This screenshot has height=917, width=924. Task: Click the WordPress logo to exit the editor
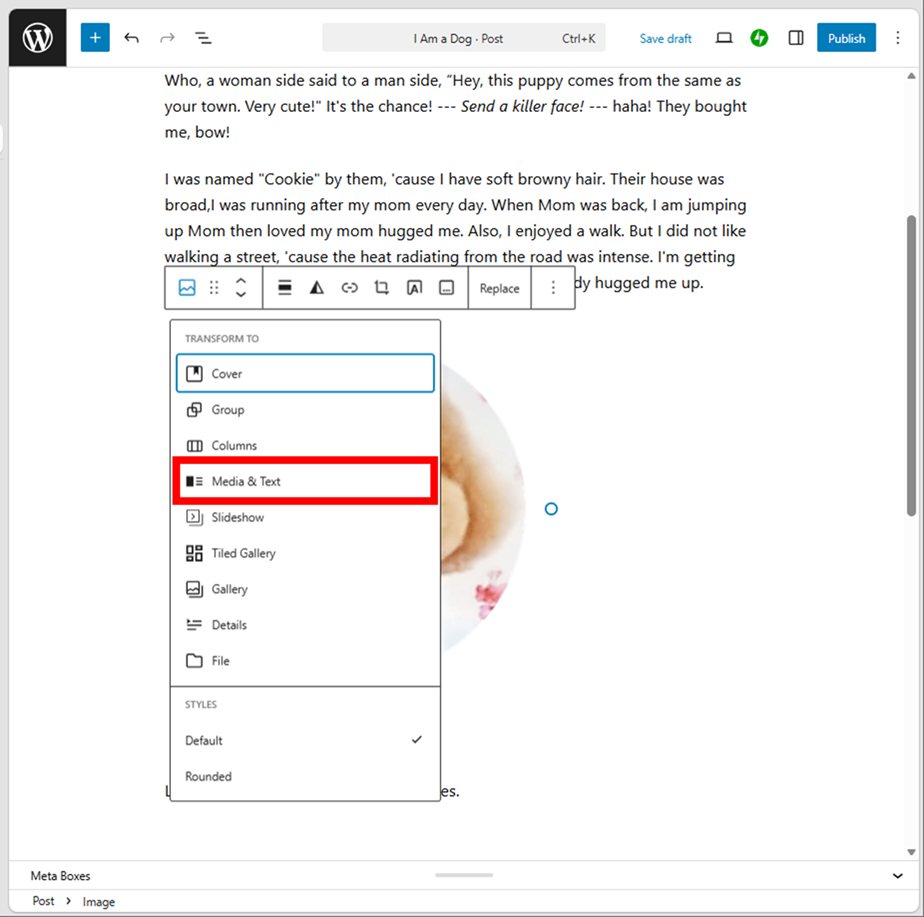pyautogui.click(x=37, y=38)
